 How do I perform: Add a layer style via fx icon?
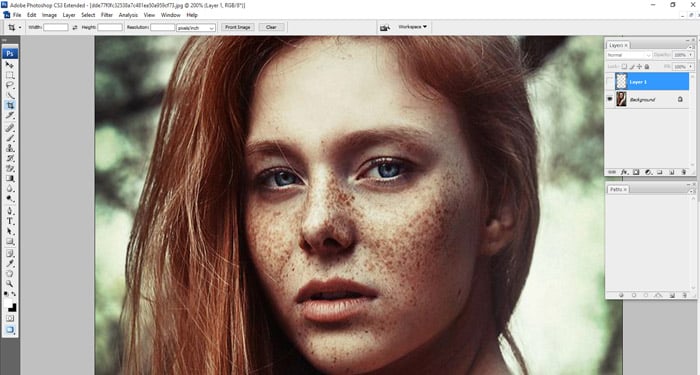tap(625, 172)
